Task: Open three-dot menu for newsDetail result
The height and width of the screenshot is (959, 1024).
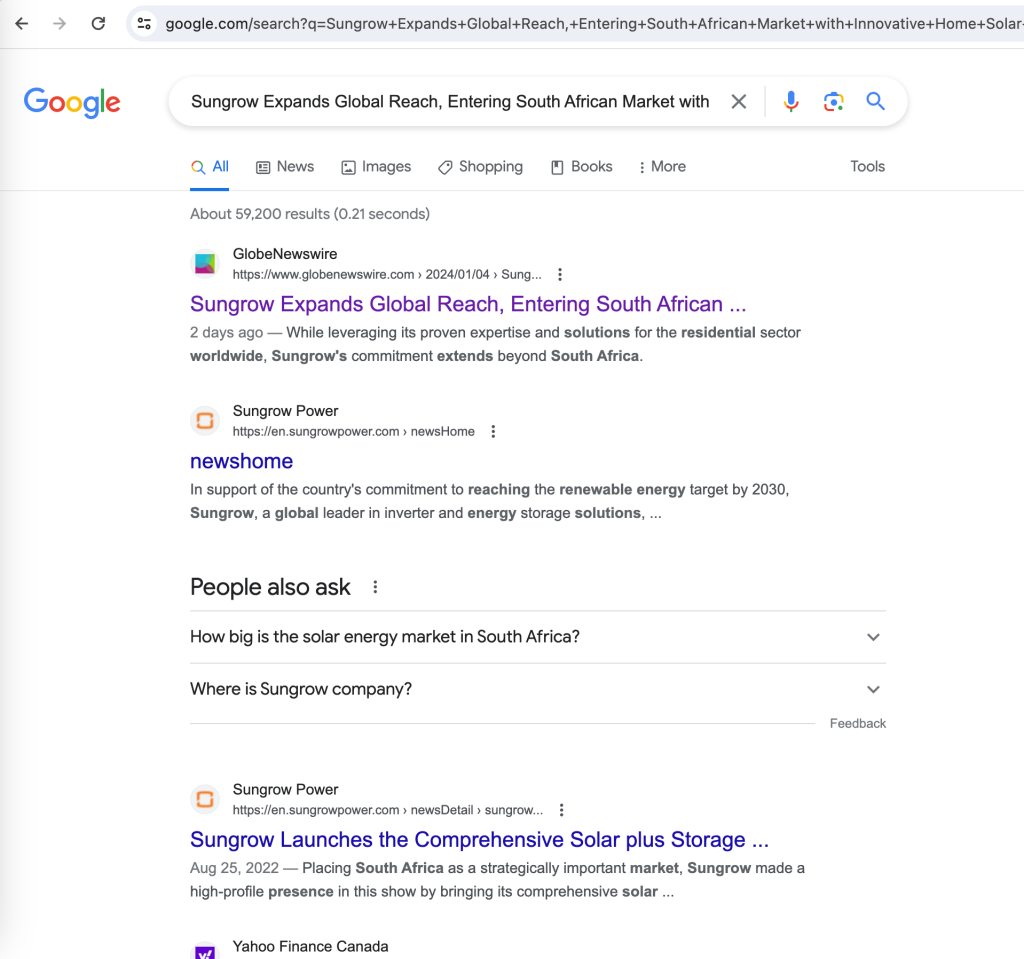Action: pos(562,810)
